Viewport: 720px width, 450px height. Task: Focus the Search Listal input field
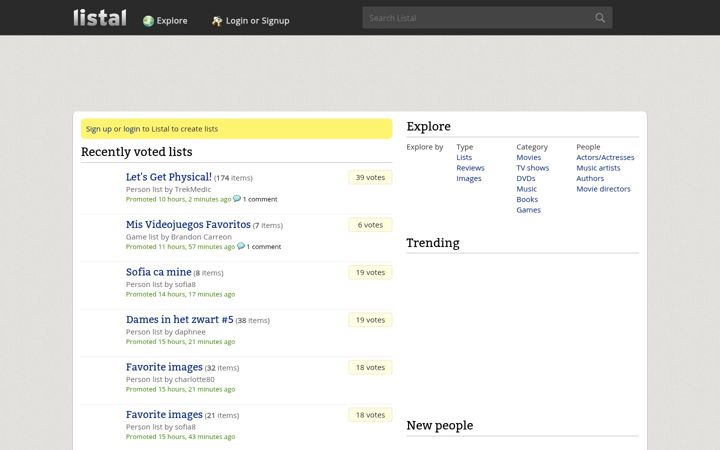478,18
